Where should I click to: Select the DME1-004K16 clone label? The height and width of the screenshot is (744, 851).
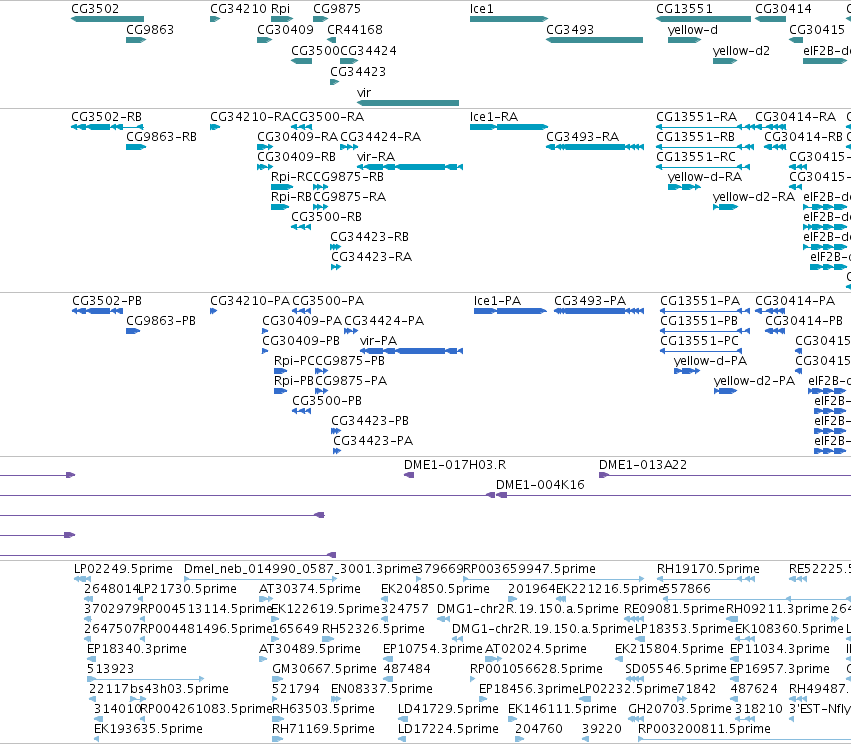[540, 485]
